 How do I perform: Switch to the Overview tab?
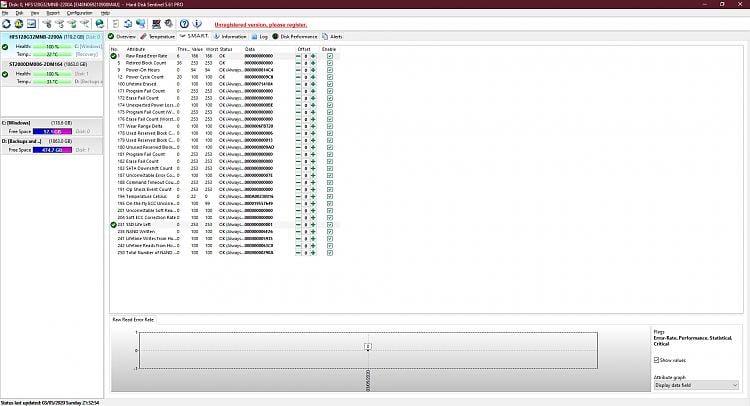click(122, 36)
